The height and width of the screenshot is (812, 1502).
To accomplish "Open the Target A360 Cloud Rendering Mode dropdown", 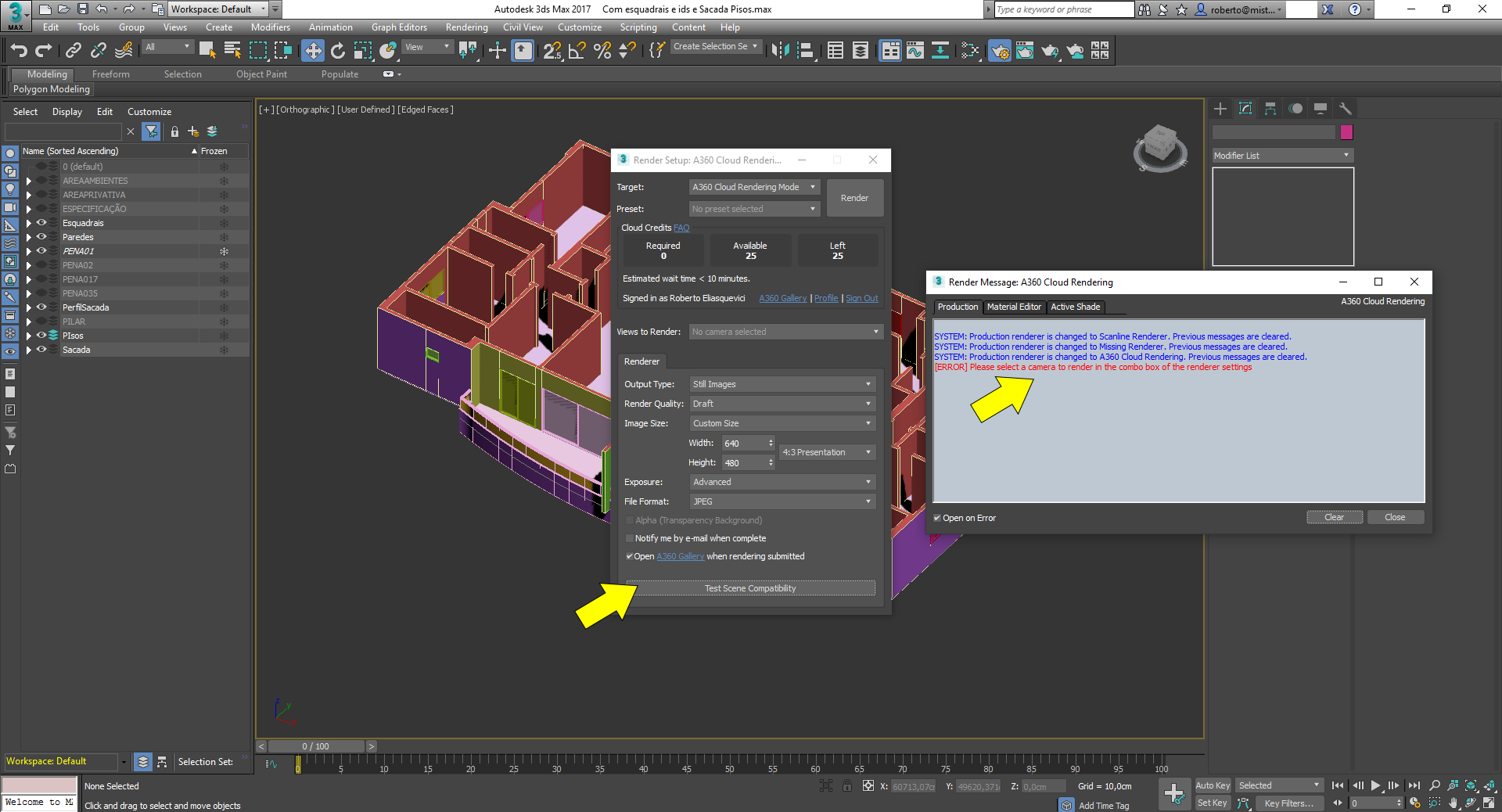I will click(753, 187).
